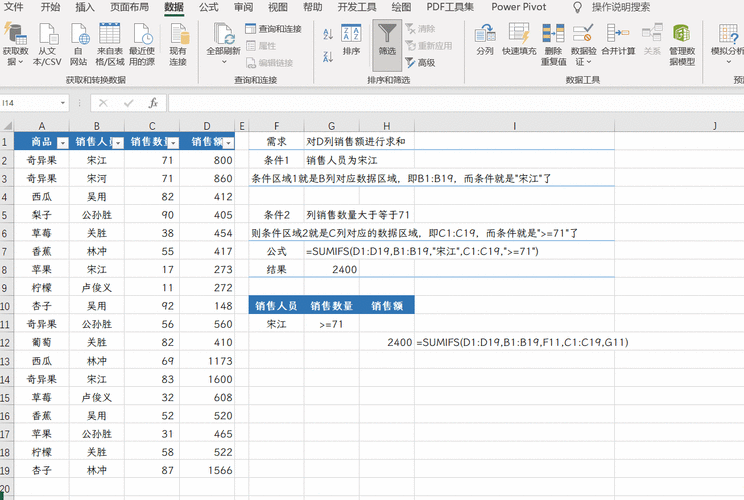This screenshot has height=500, width=744.
Task: Switch to the 插入 tab
Action: (x=85, y=7)
